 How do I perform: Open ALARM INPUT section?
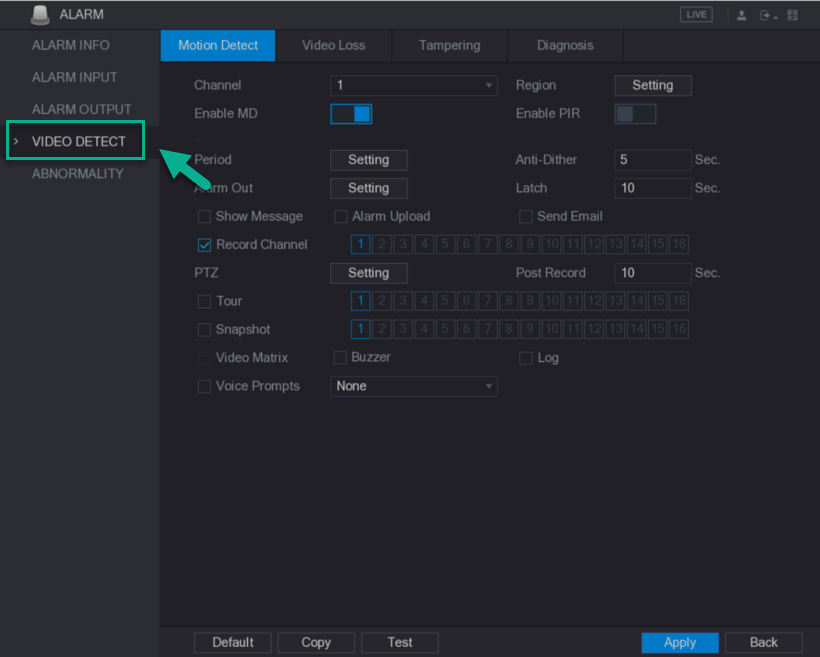click(x=74, y=77)
